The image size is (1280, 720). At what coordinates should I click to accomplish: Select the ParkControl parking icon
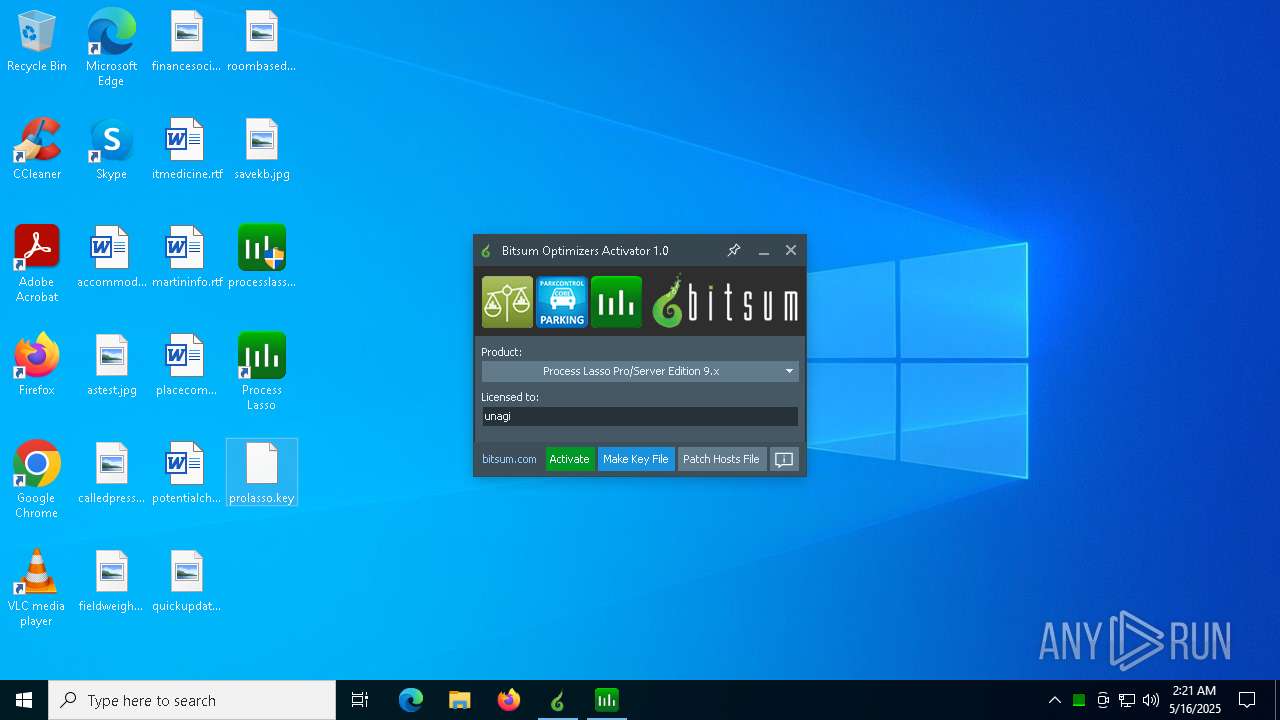point(562,302)
